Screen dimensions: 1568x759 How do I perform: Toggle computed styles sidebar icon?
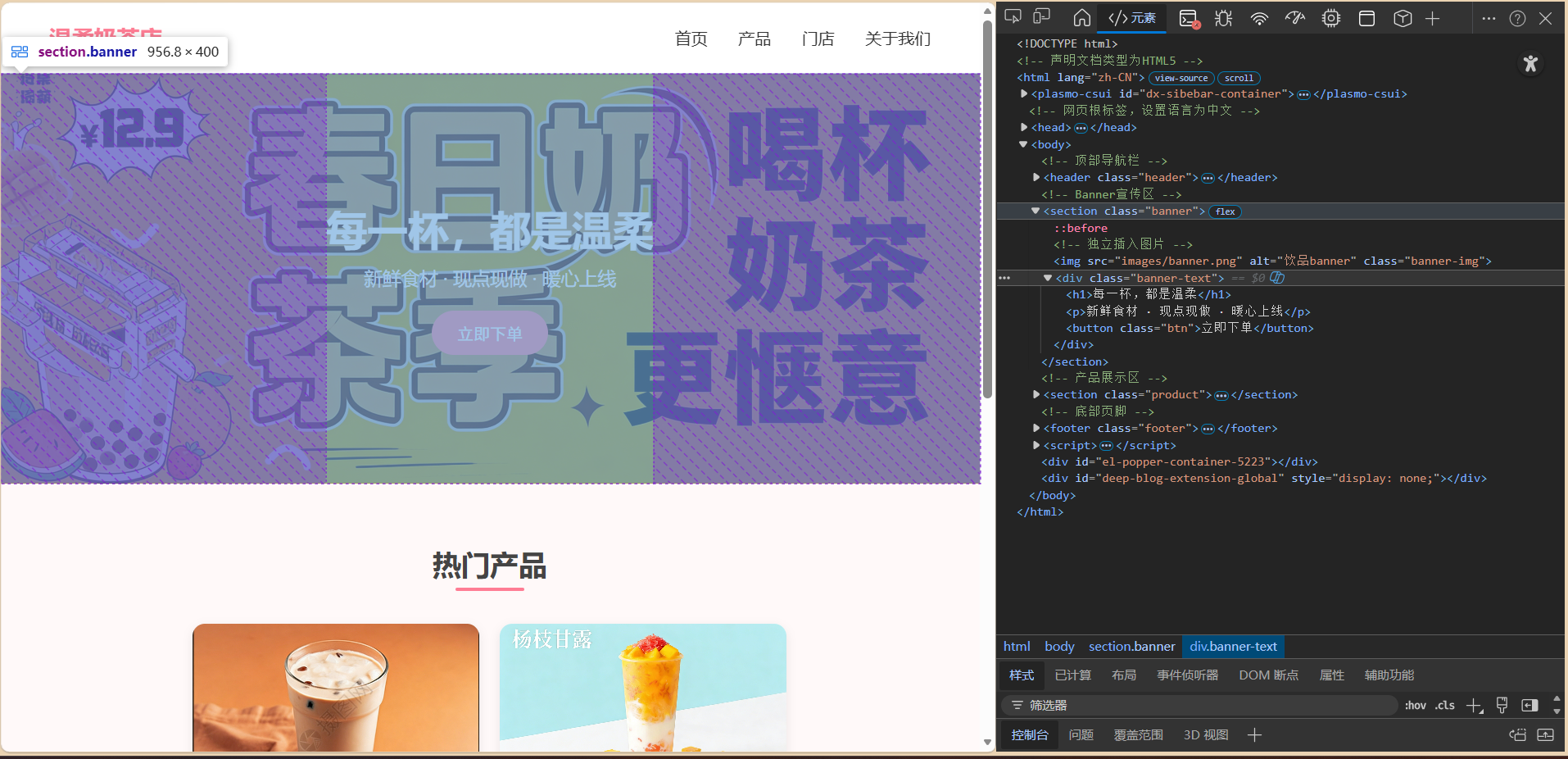pyautogui.click(x=1529, y=705)
